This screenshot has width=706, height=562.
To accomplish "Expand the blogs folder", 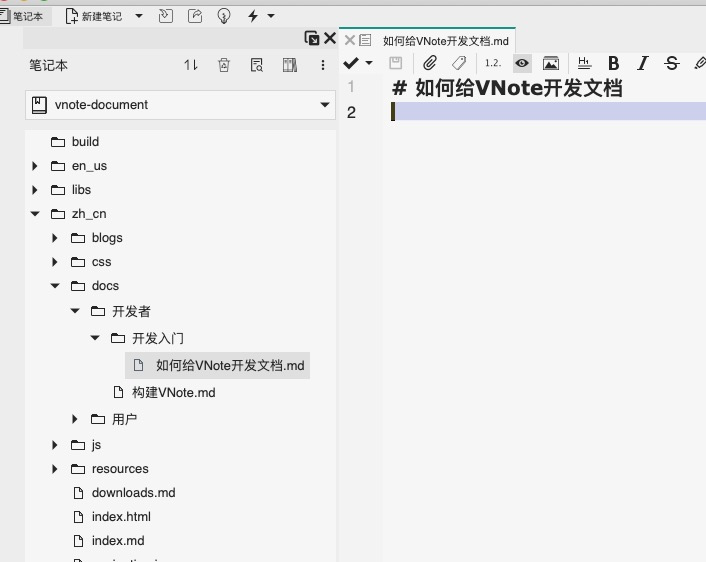I will (55, 238).
